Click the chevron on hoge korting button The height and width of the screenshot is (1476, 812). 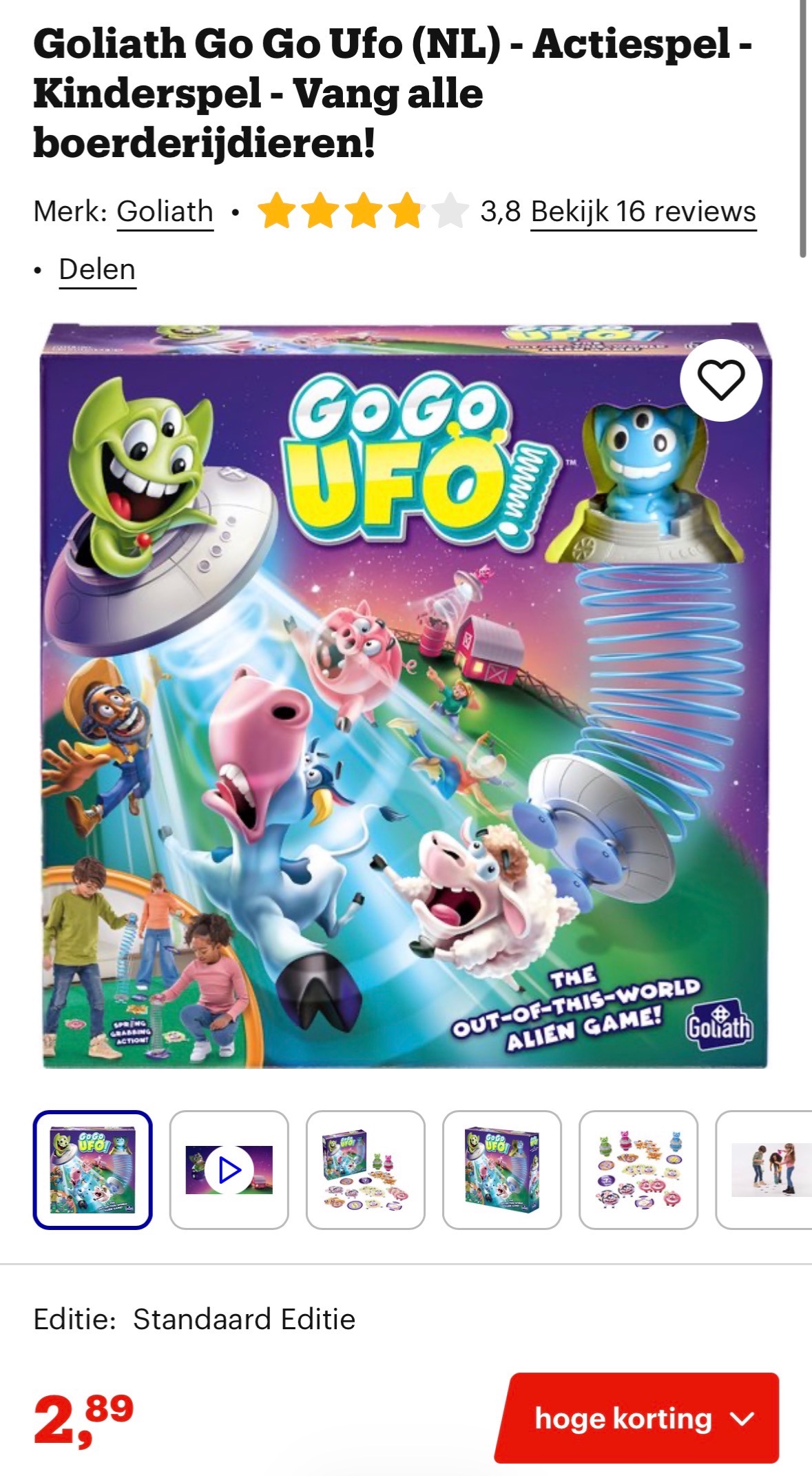coord(742,1419)
